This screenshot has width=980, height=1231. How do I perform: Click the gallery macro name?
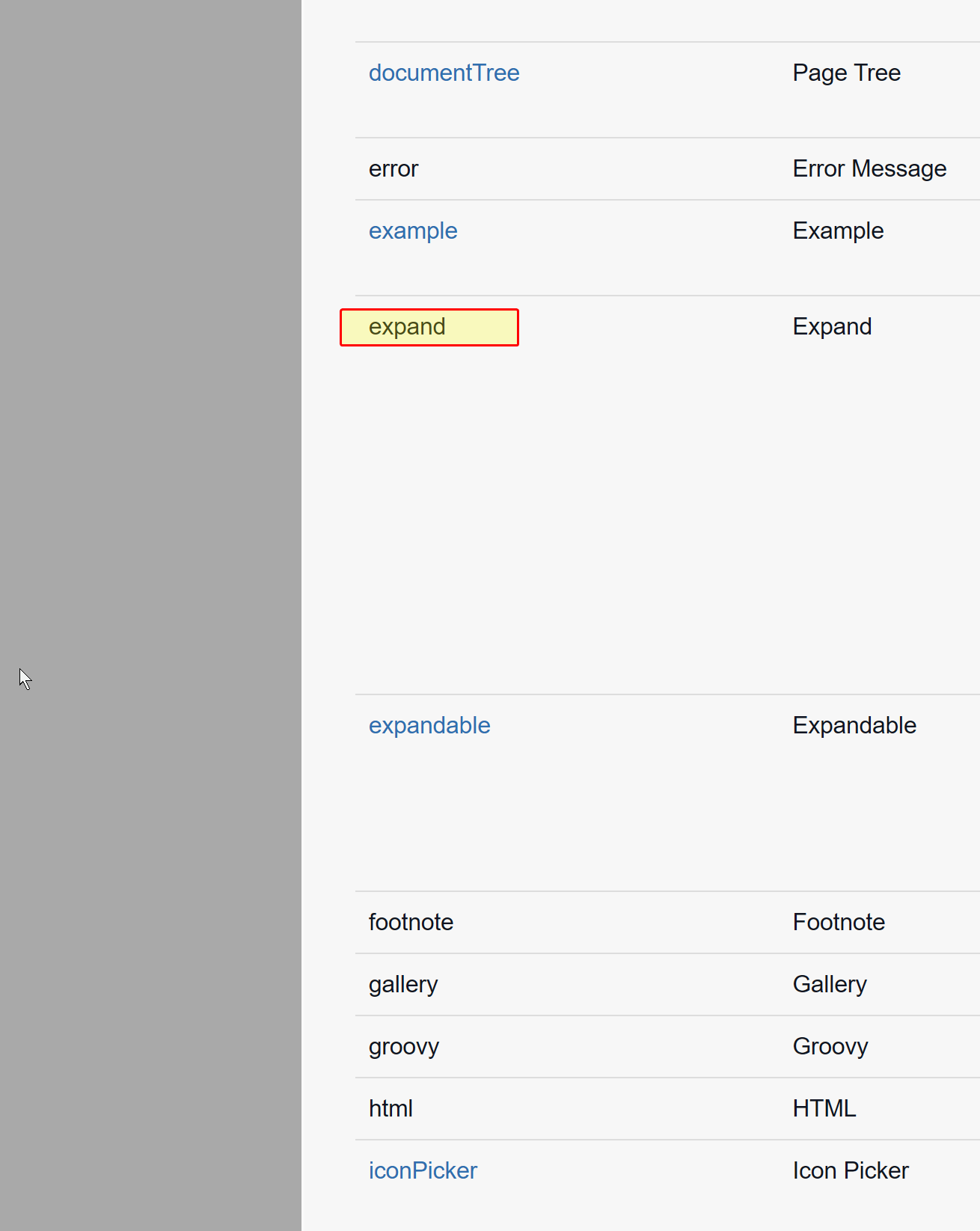[x=403, y=984]
